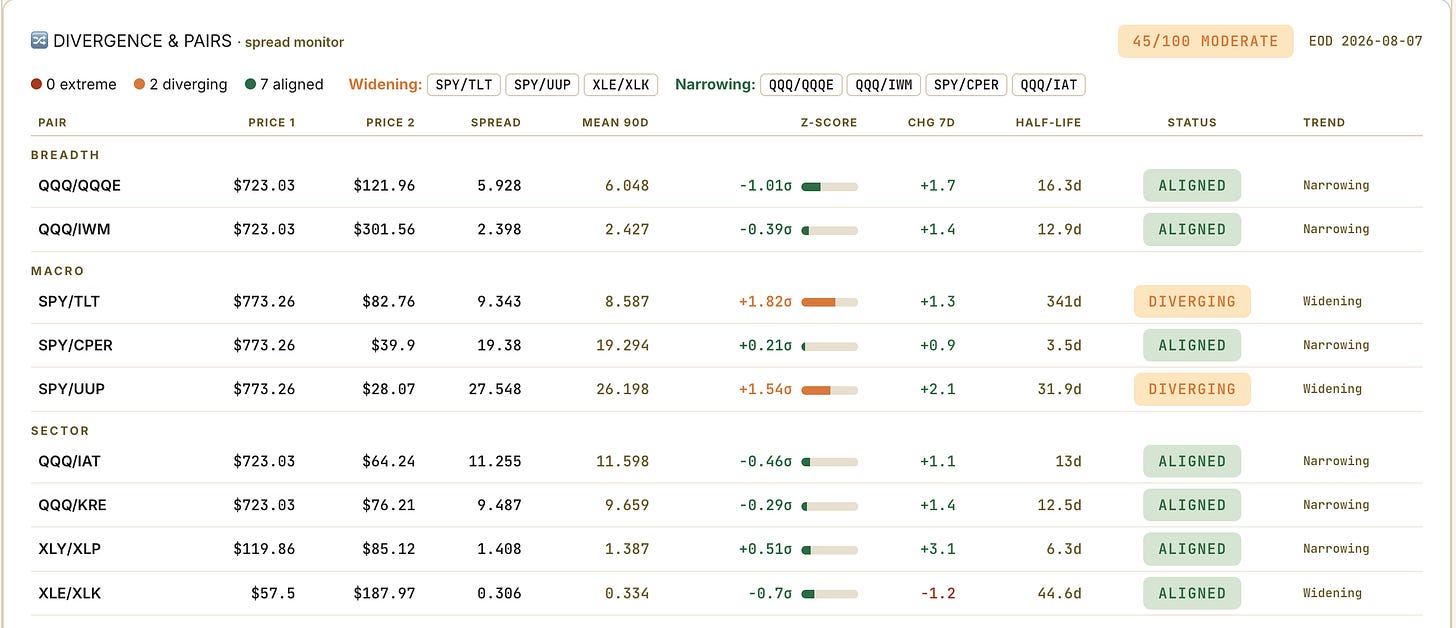Screen dimensions: 1456x628
Task: Select the XLE/XLK widening chip
Action: [x=619, y=85]
